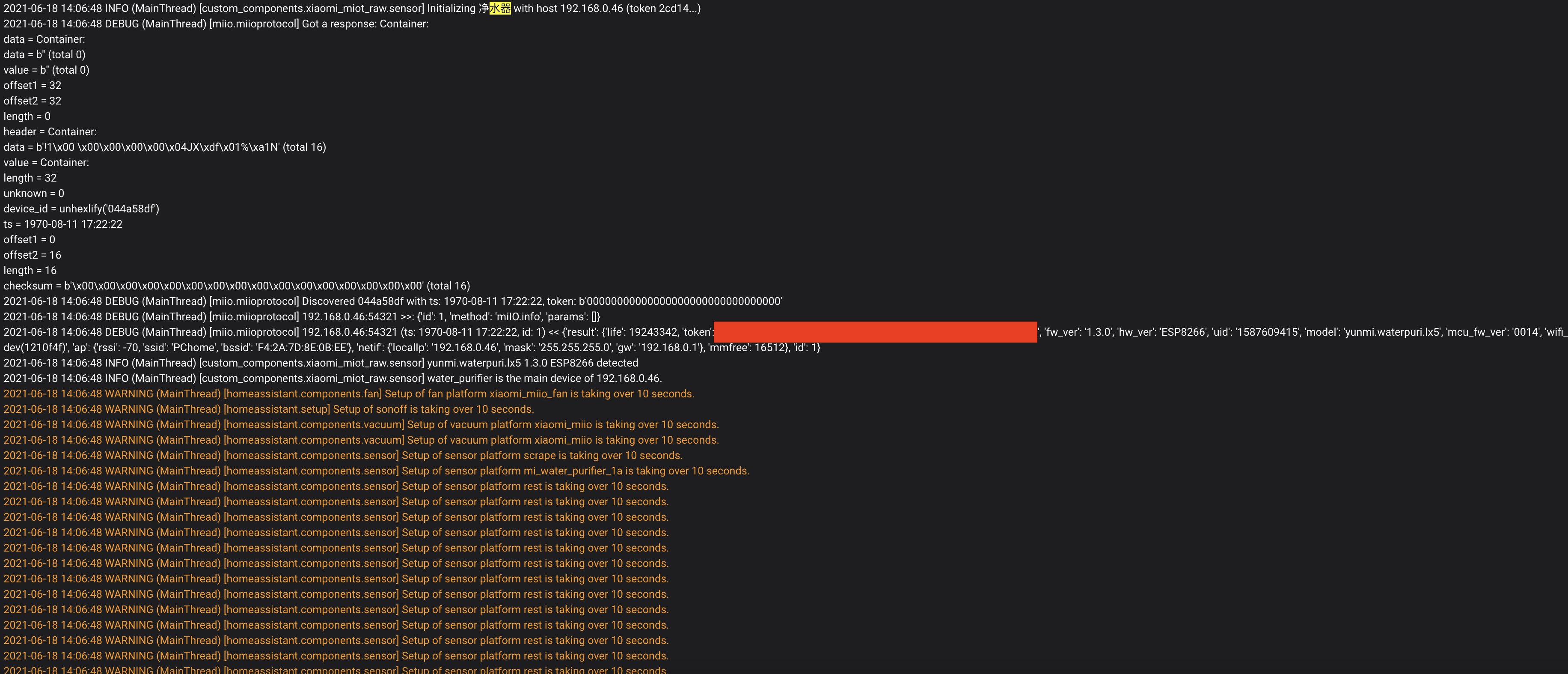This screenshot has height=674, width=1568.
Task: Select the 'Initializing 净水器 with host' log line
Action: point(352,9)
